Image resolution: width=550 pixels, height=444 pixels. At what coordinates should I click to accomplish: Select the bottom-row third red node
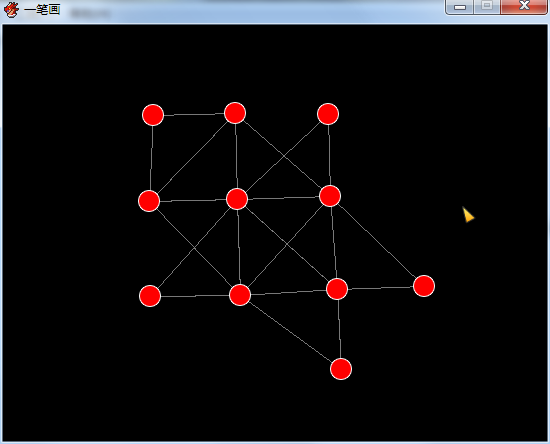337,289
